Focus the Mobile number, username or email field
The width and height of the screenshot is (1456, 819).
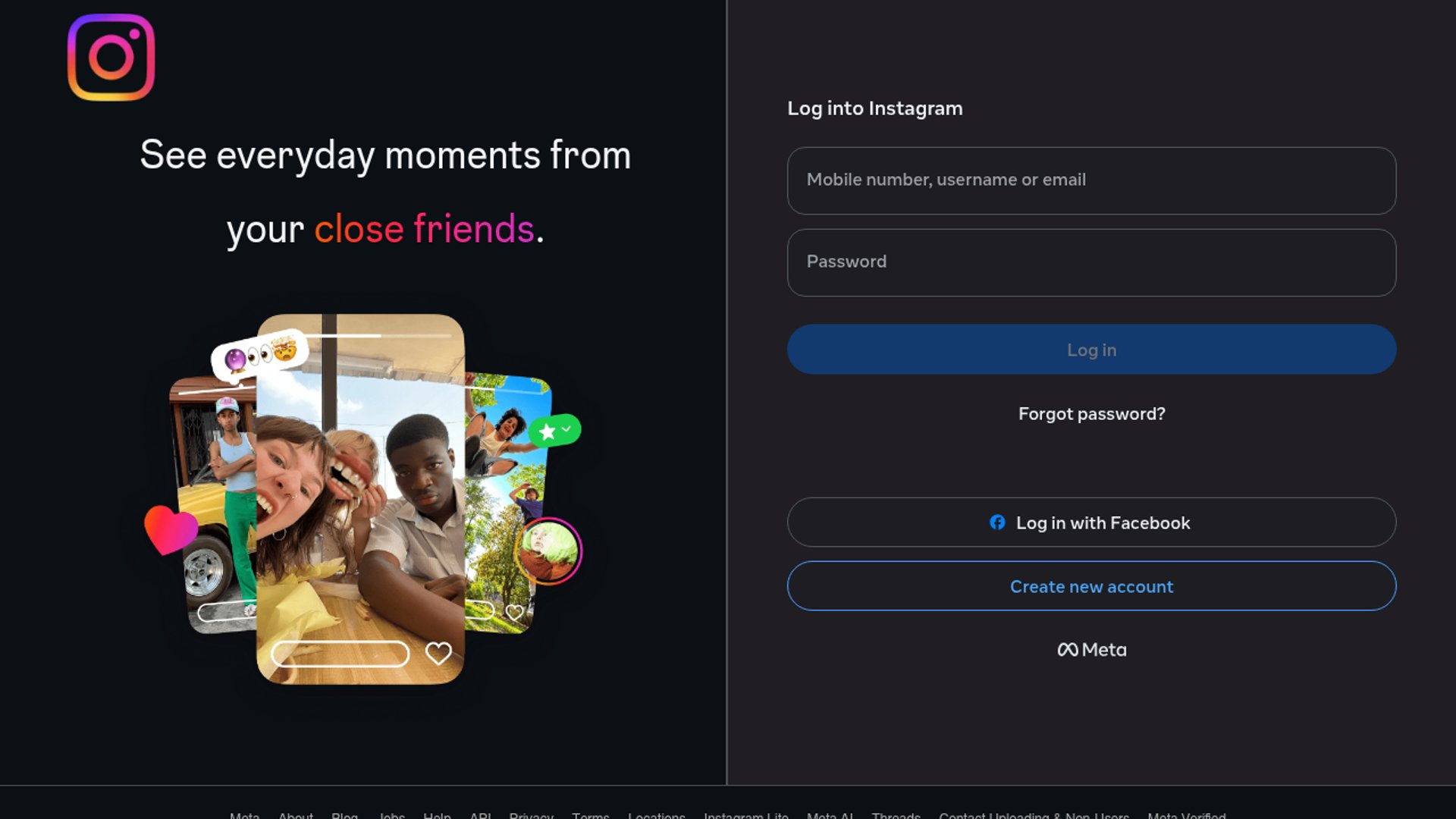pos(1091,180)
